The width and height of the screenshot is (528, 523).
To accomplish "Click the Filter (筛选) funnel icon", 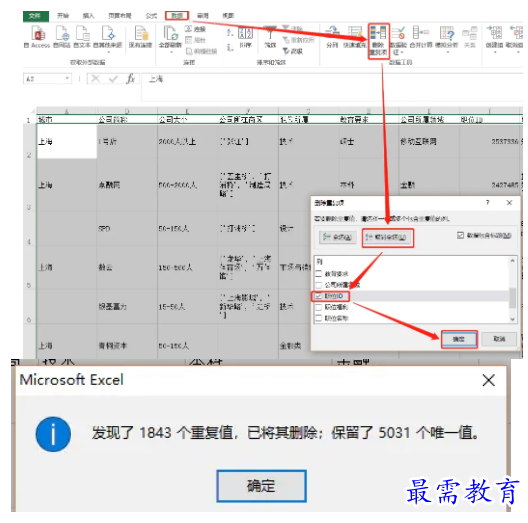I will (270, 33).
